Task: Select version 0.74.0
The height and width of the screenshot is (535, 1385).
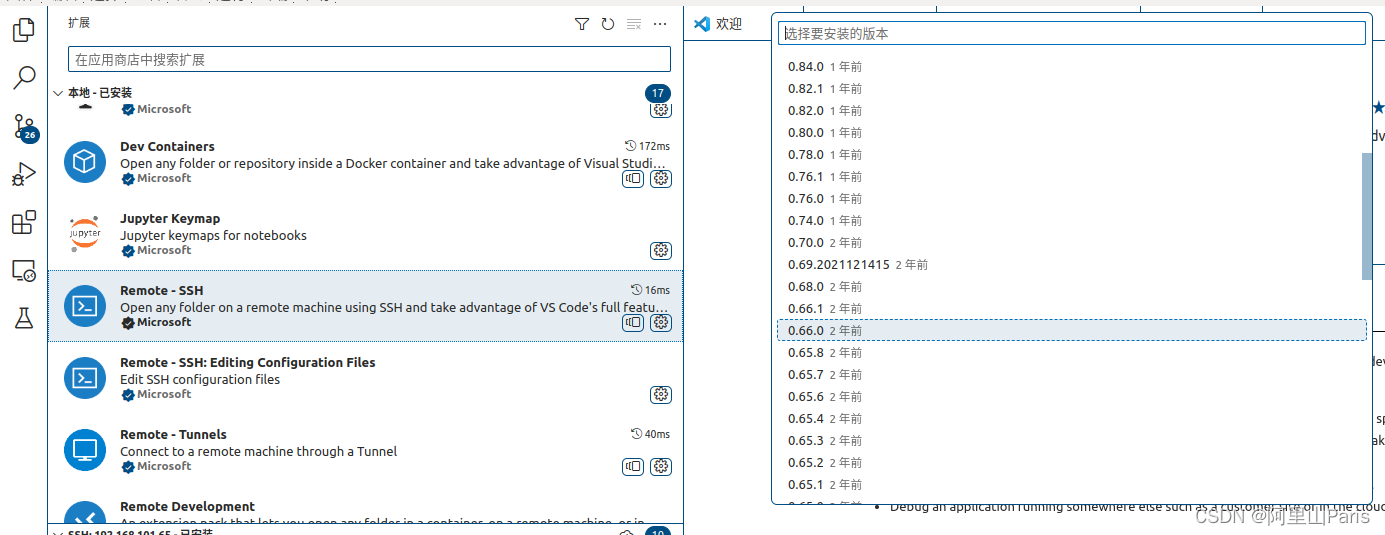Action: point(1071,221)
